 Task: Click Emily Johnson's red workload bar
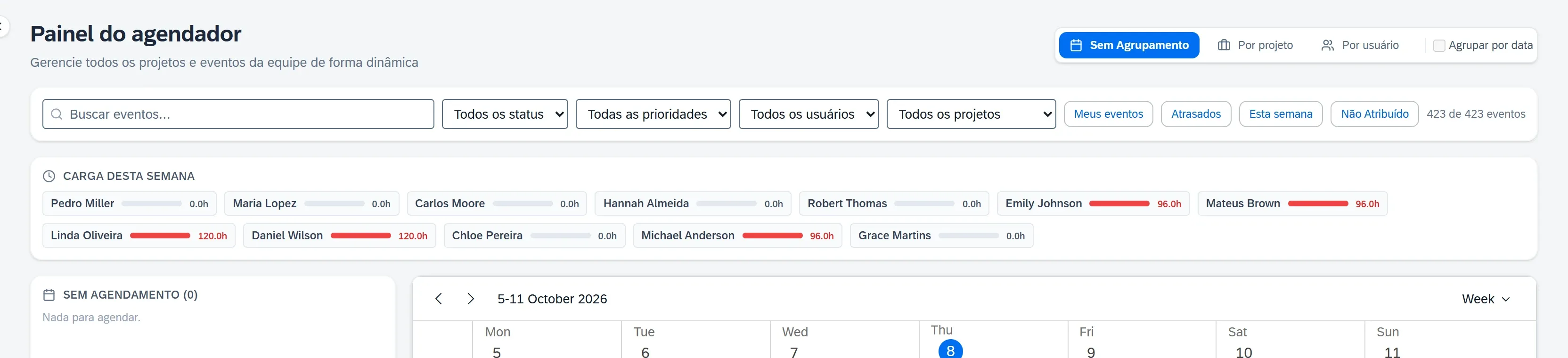(x=1119, y=204)
